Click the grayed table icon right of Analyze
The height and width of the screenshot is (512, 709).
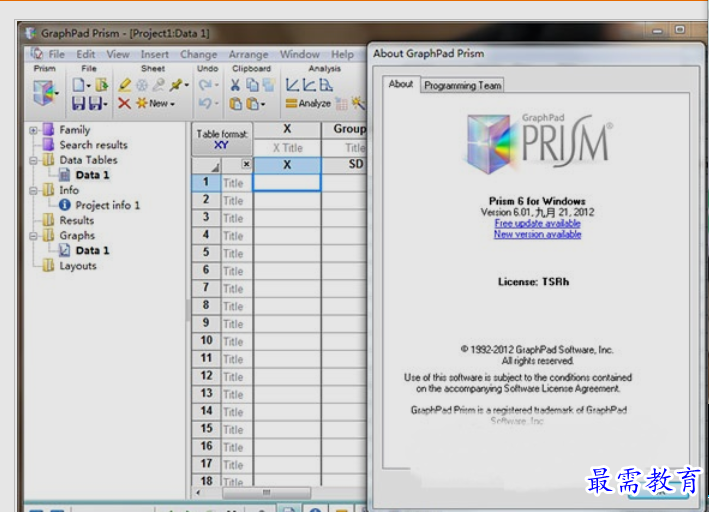coord(341,104)
